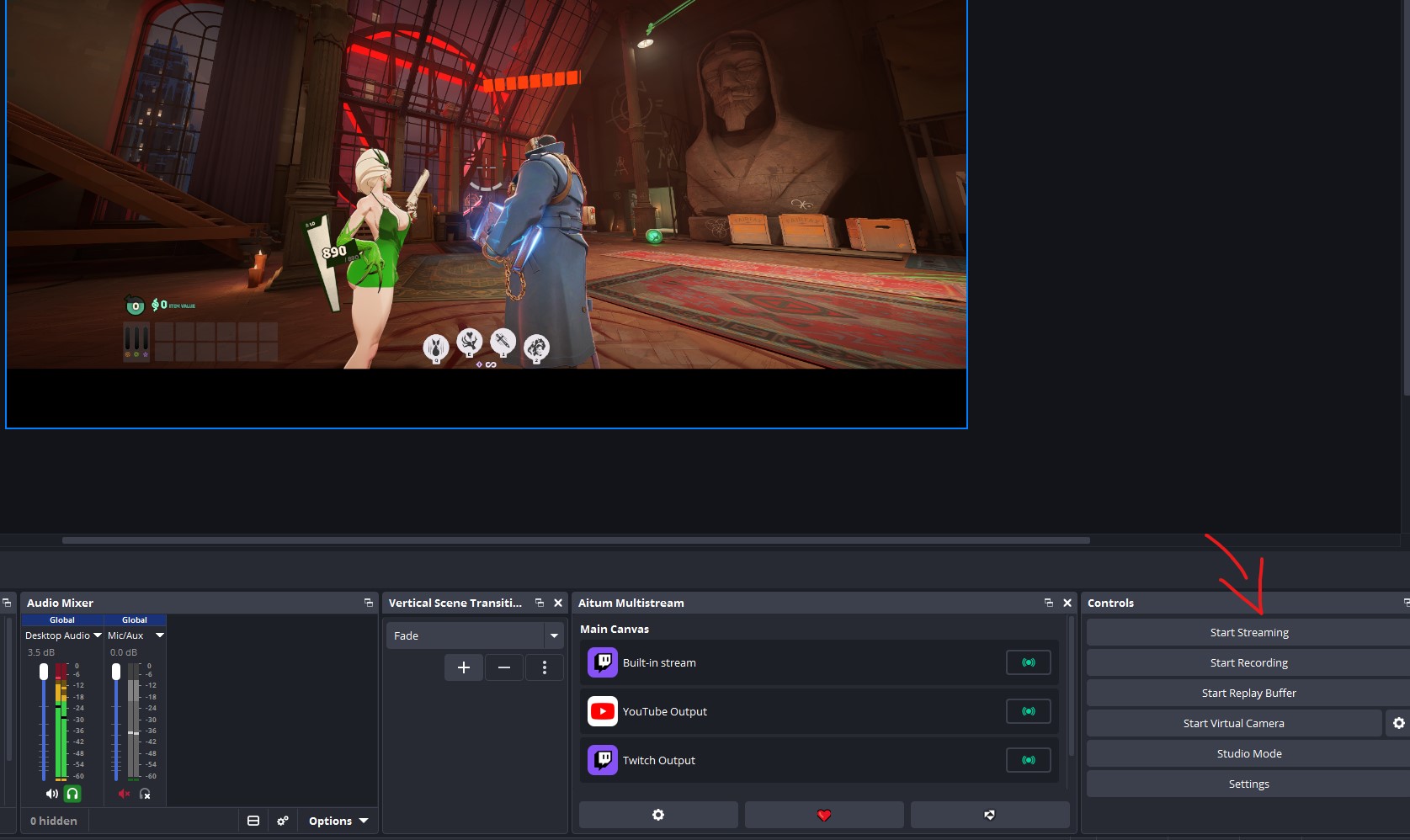1410x840 pixels.
Task: Enable Studio Mode
Action: [1248, 753]
